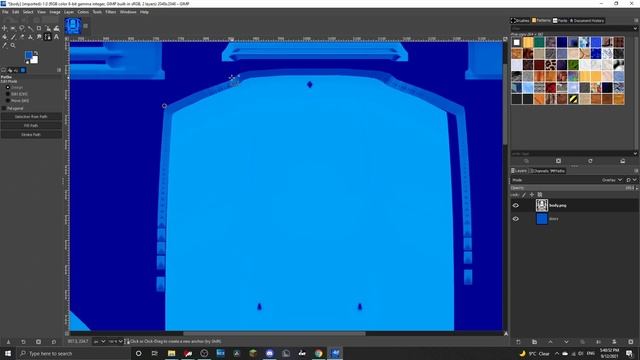Click Selection from Path button
The height and width of the screenshot is (360, 640).
(x=31, y=117)
